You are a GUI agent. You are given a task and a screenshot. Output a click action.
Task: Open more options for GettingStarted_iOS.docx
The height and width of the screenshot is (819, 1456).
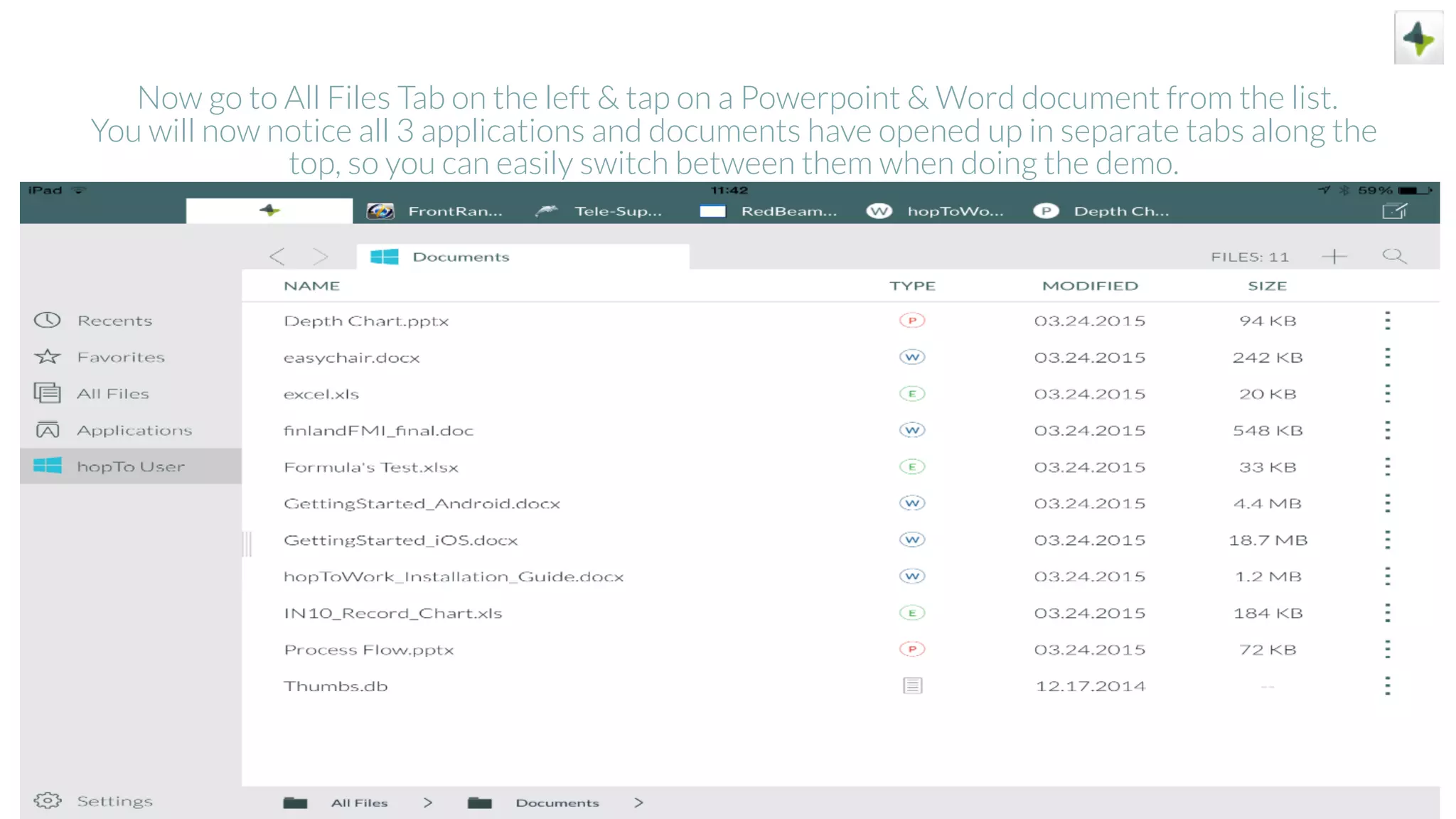point(1387,540)
